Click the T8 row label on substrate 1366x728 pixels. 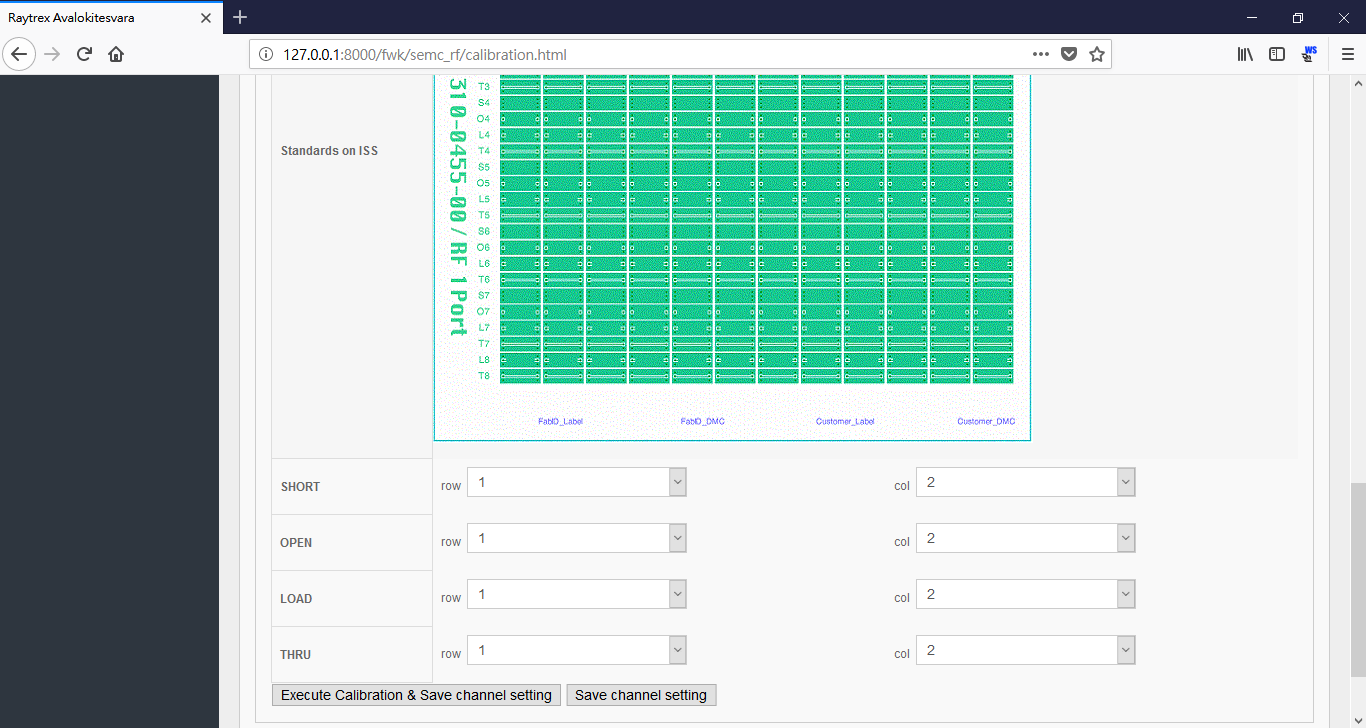484,376
